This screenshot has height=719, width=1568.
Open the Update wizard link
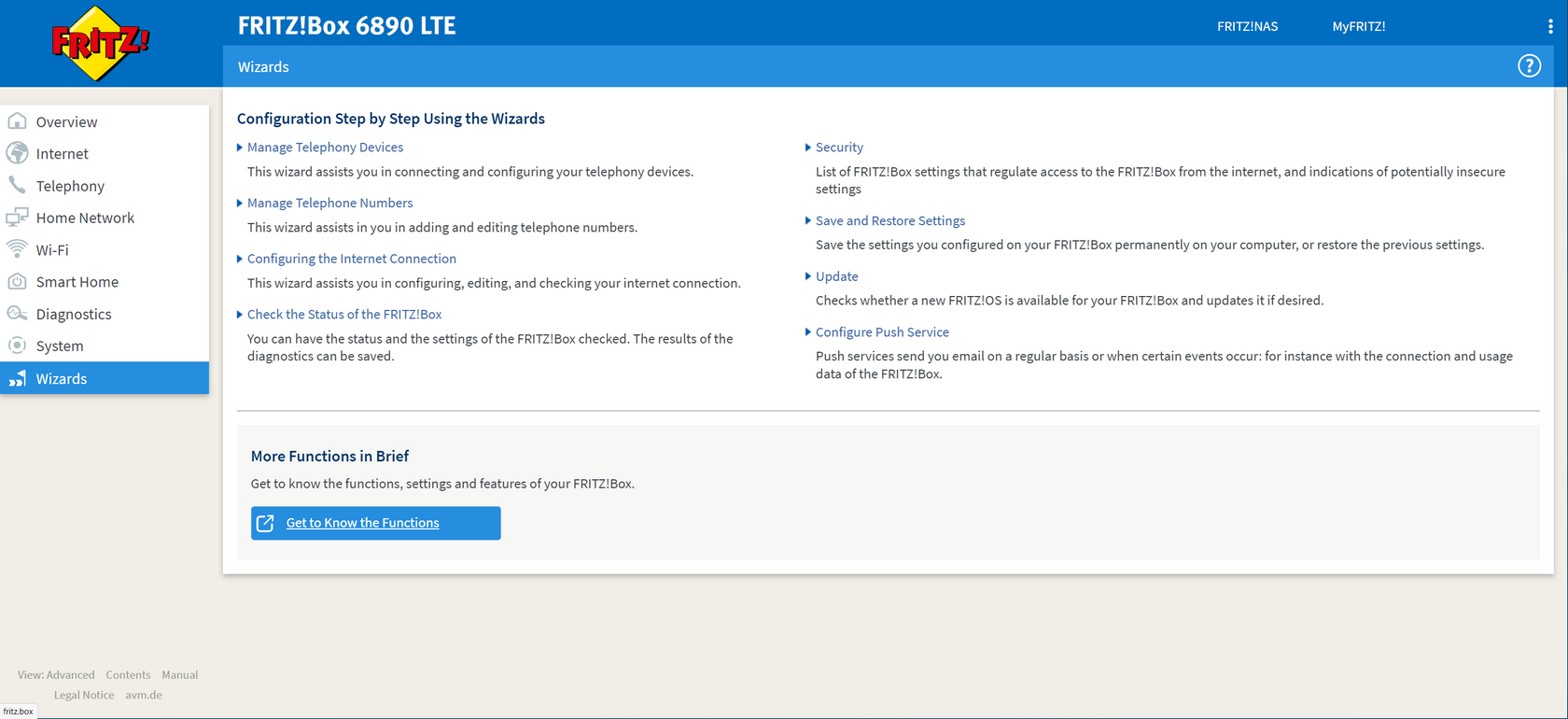(x=836, y=276)
